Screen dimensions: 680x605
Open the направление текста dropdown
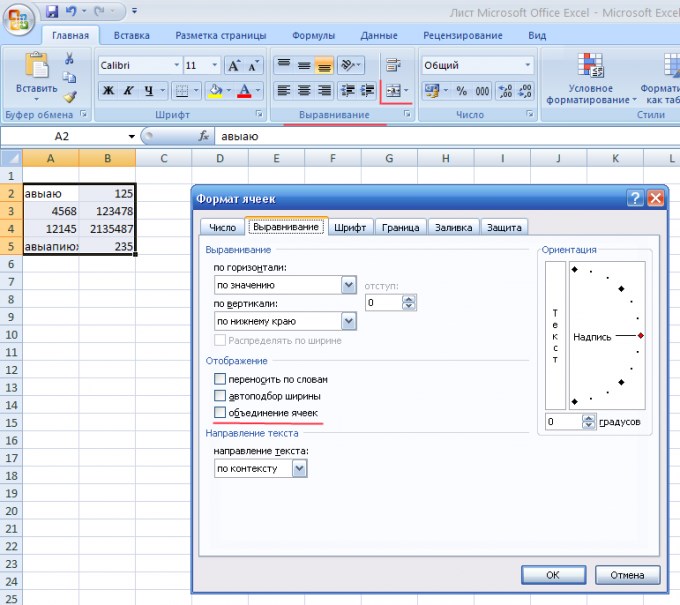tap(260, 468)
